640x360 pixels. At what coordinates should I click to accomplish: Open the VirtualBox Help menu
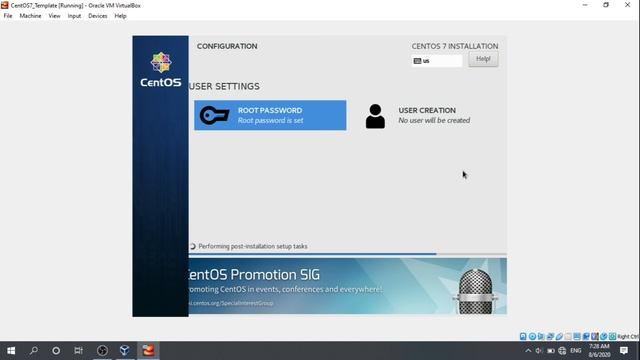[x=120, y=16]
